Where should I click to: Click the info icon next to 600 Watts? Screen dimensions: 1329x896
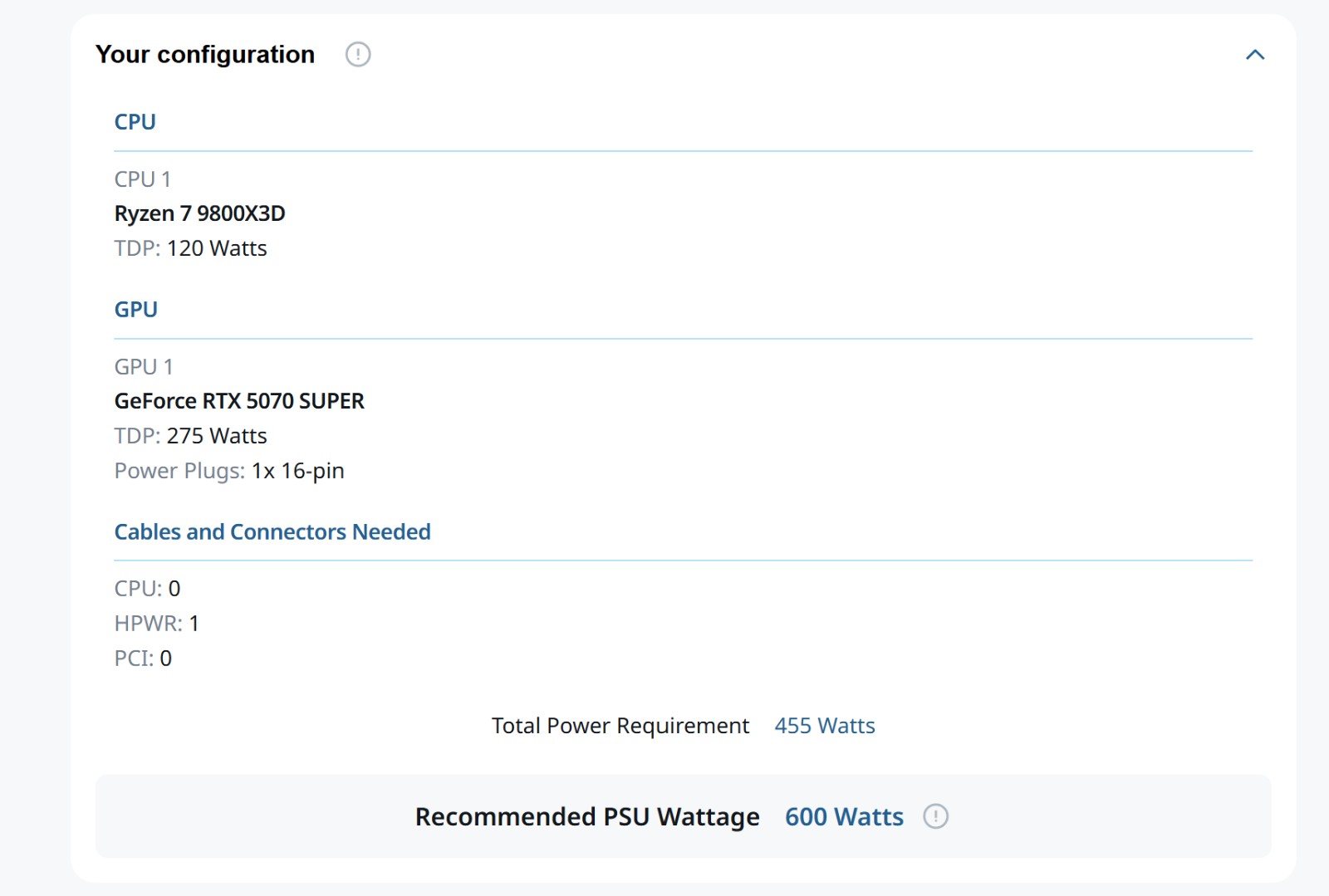click(935, 816)
